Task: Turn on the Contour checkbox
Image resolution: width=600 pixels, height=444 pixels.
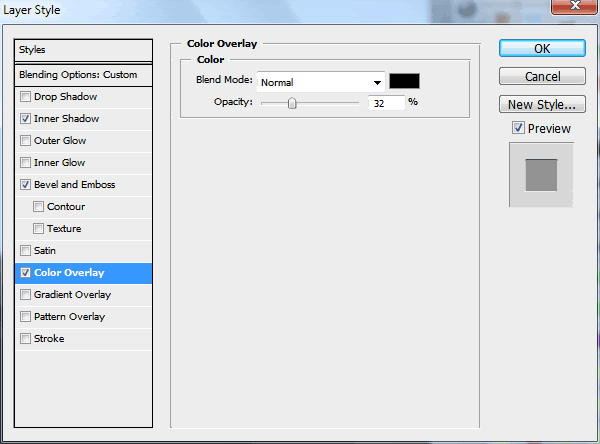Action: (x=38, y=207)
